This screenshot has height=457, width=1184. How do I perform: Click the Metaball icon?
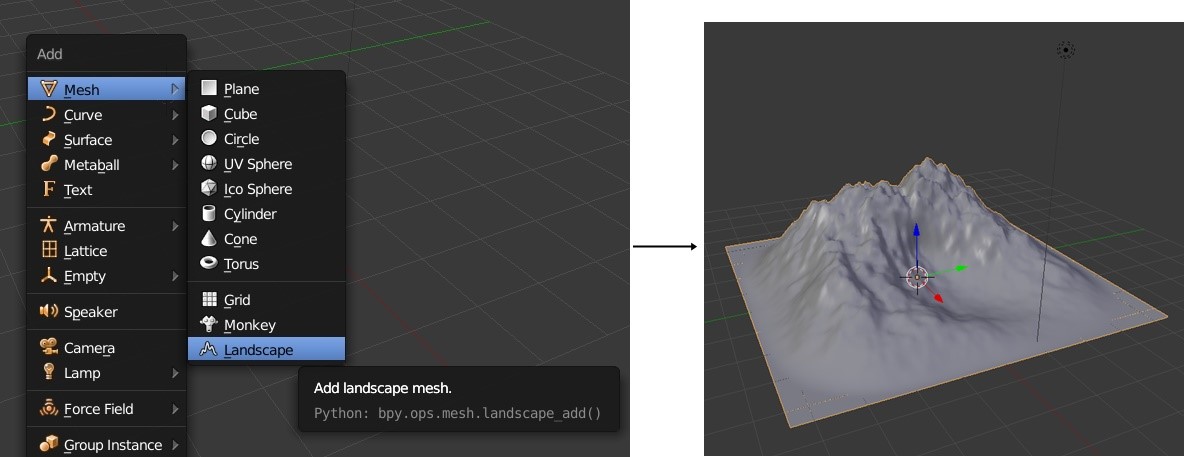pyautogui.click(x=49, y=164)
